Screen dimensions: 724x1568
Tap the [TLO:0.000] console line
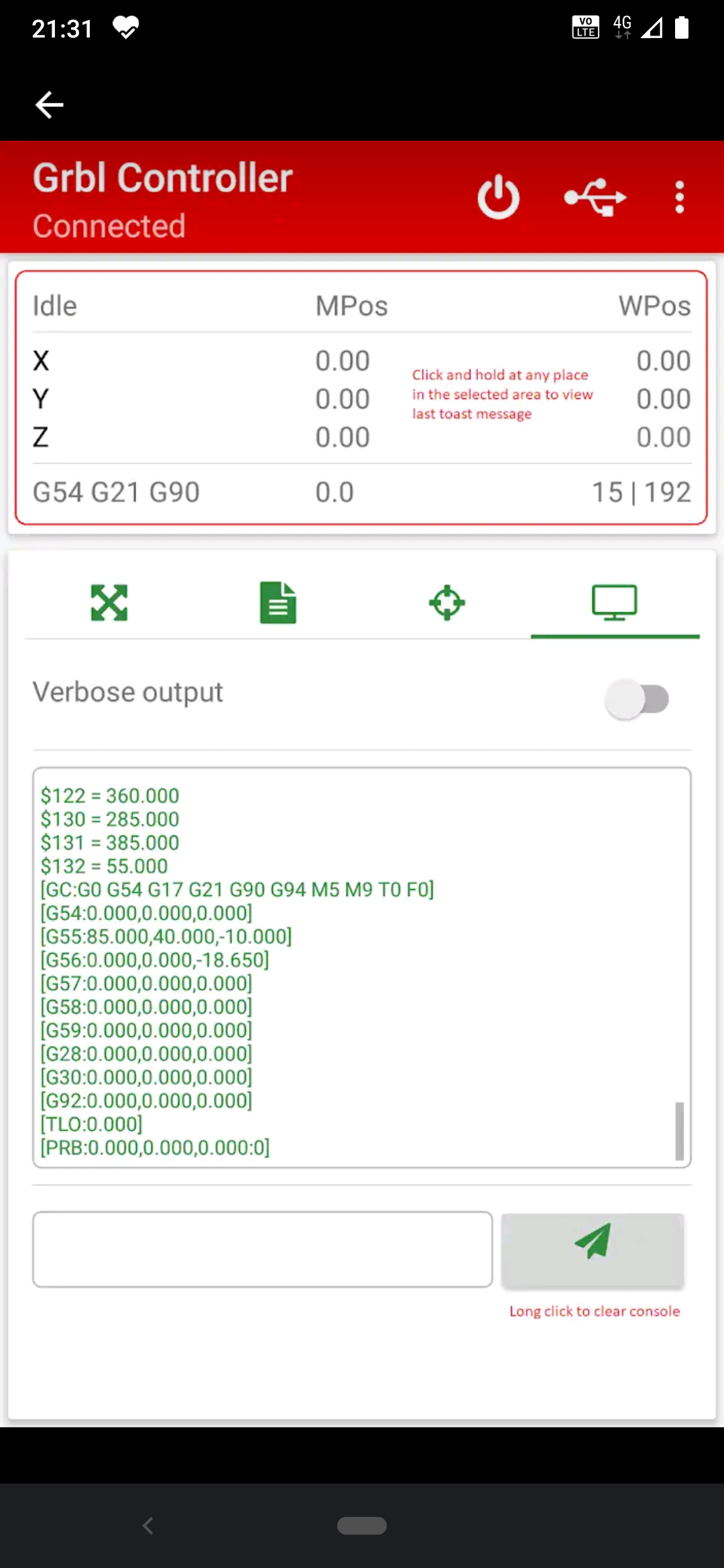point(91,1124)
